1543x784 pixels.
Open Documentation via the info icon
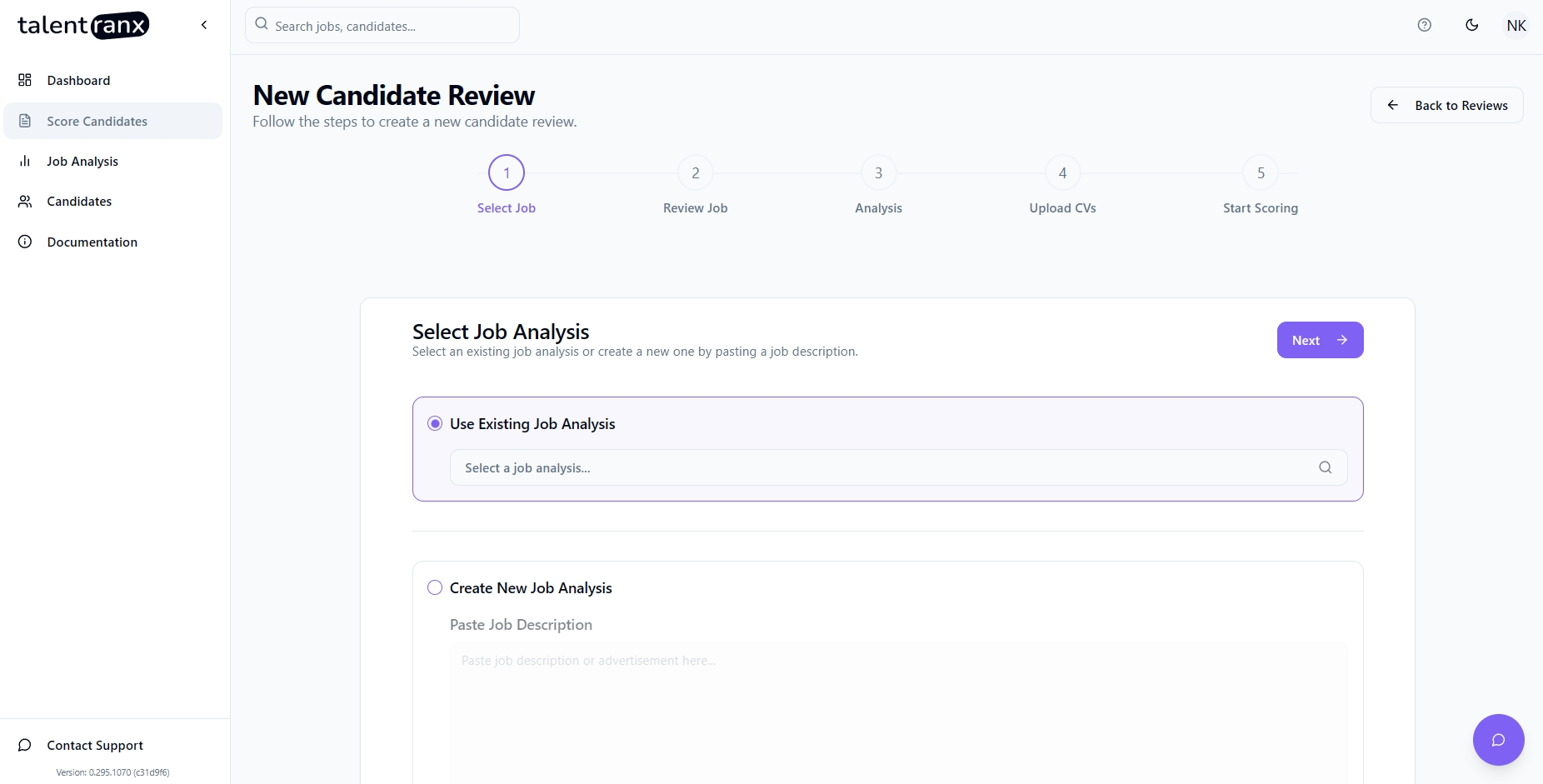[x=24, y=242]
